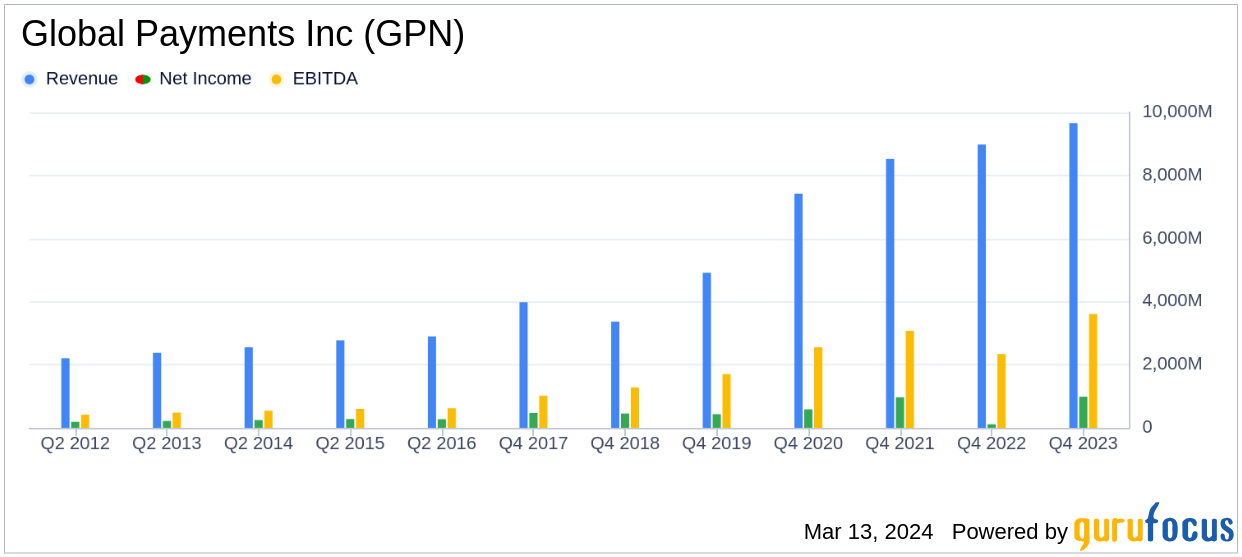1242x557 pixels.
Task: Click the Q2 2016 axis label
Action: tap(442, 443)
